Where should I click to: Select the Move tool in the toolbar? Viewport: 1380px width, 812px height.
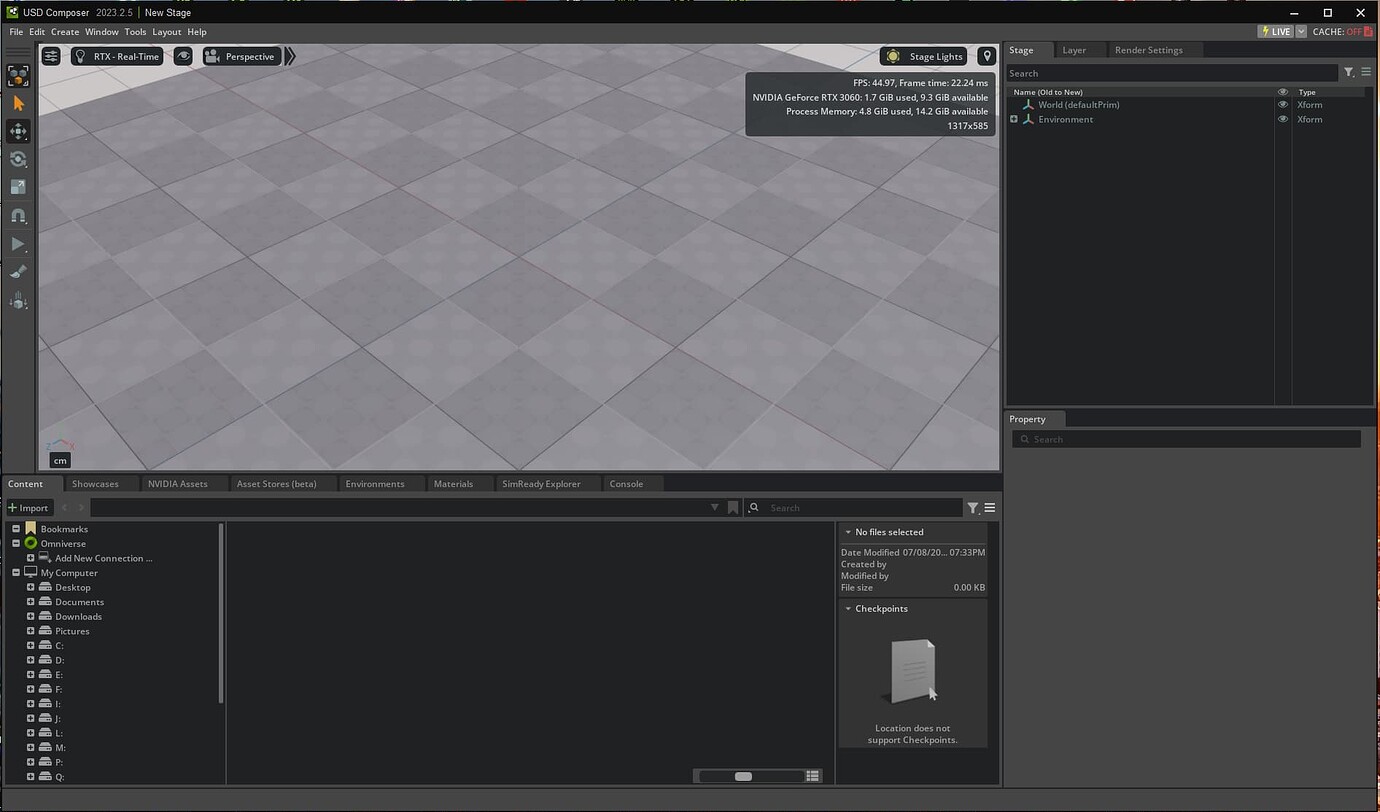click(x=18, y=131)
